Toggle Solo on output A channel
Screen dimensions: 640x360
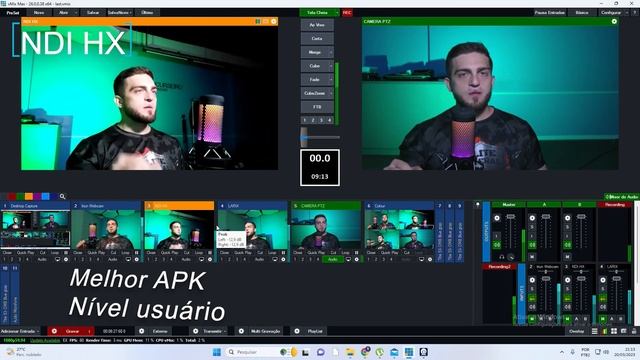tap(532, 227)
